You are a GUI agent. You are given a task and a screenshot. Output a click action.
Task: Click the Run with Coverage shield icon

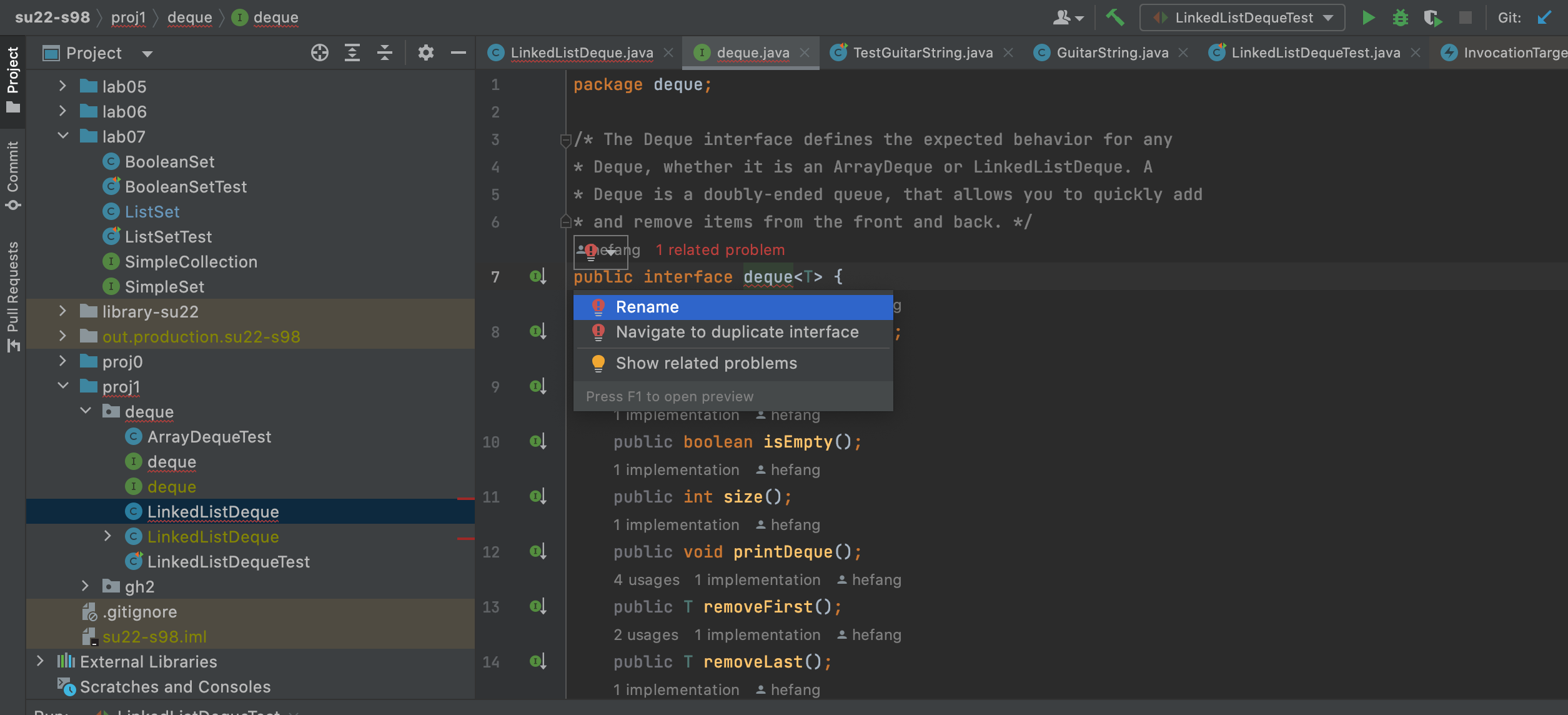tap(1432, 17)
